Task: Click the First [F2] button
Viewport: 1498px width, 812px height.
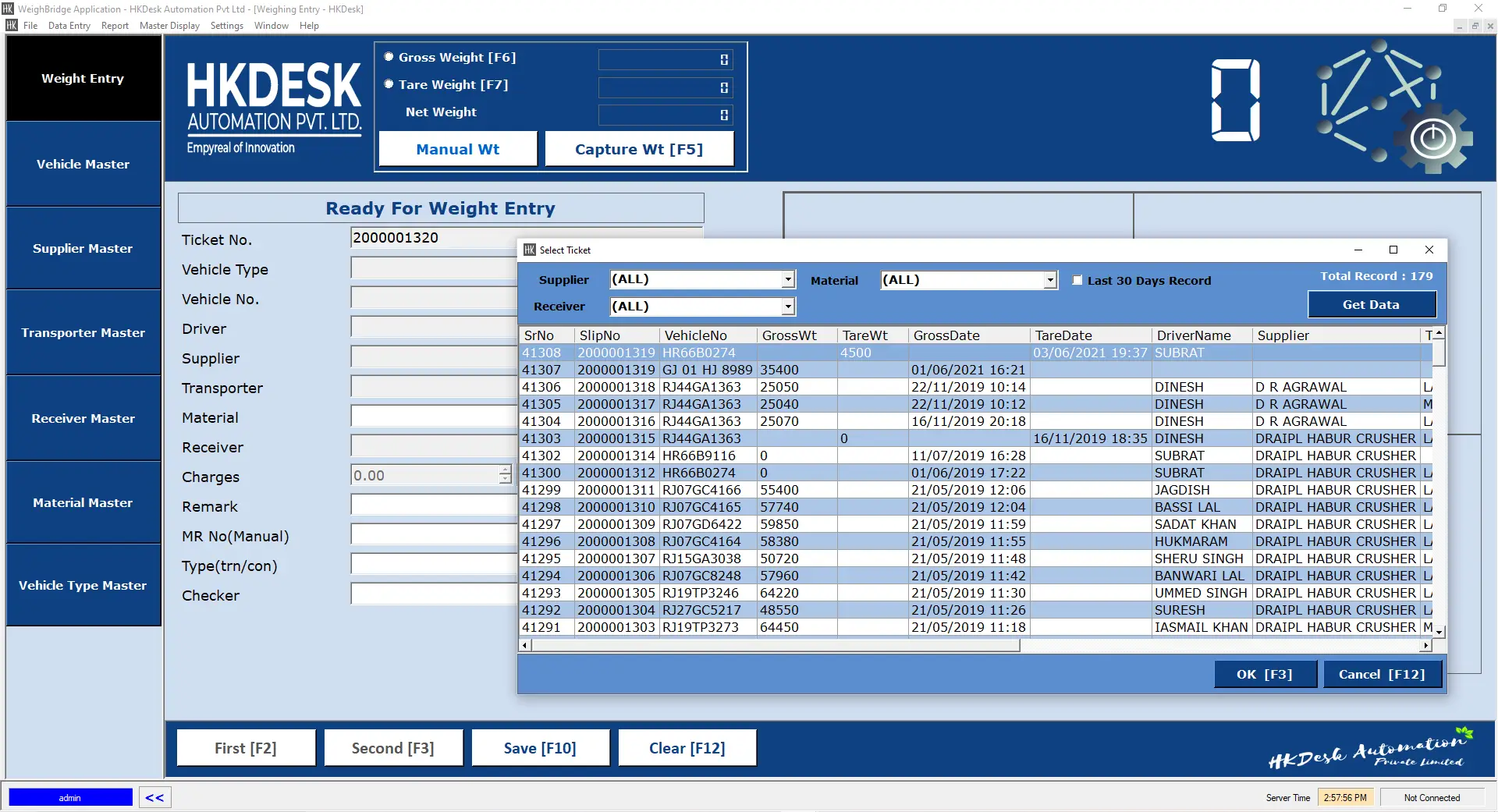Action: click(246, 748)
